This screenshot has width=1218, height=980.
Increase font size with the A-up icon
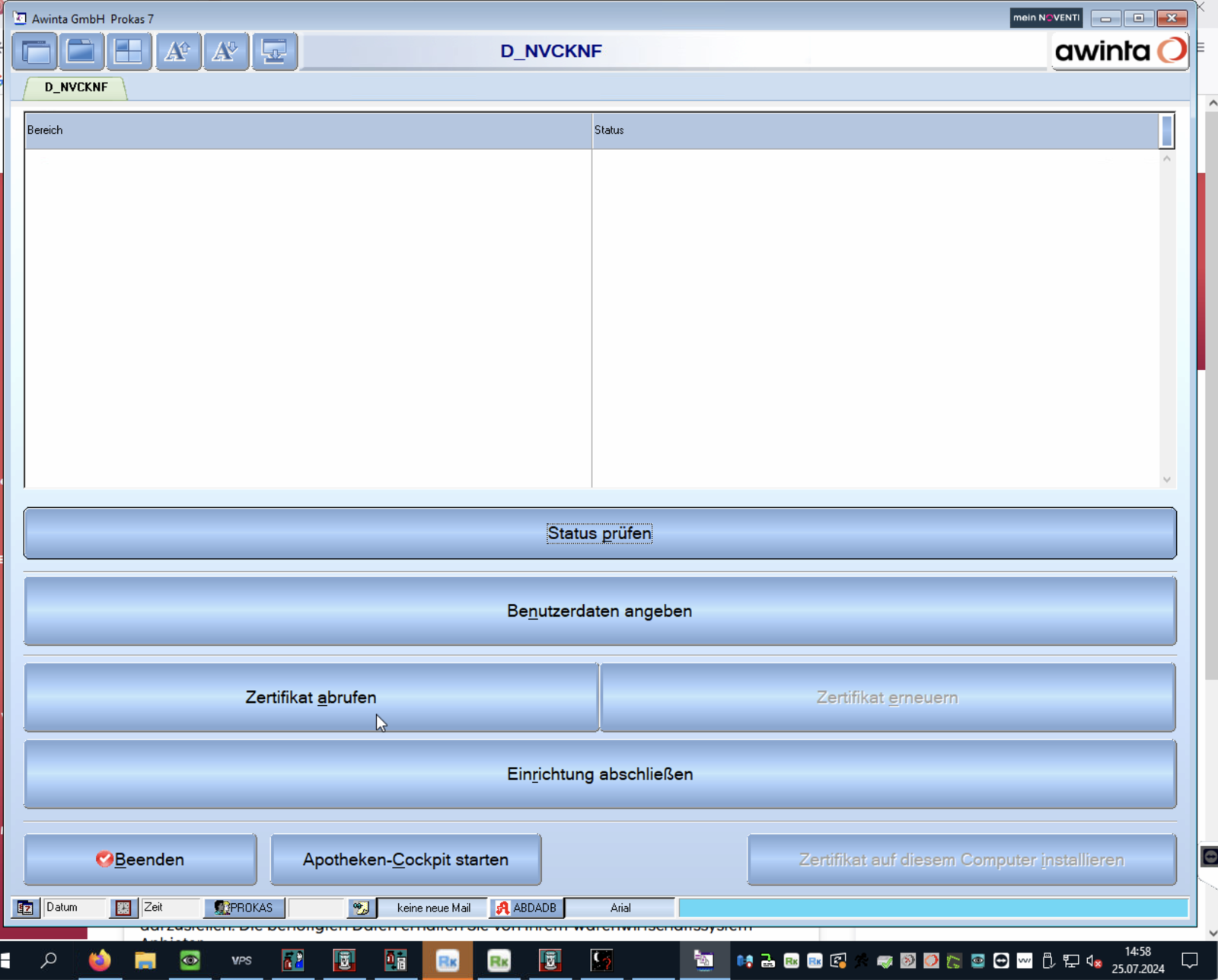178,52
